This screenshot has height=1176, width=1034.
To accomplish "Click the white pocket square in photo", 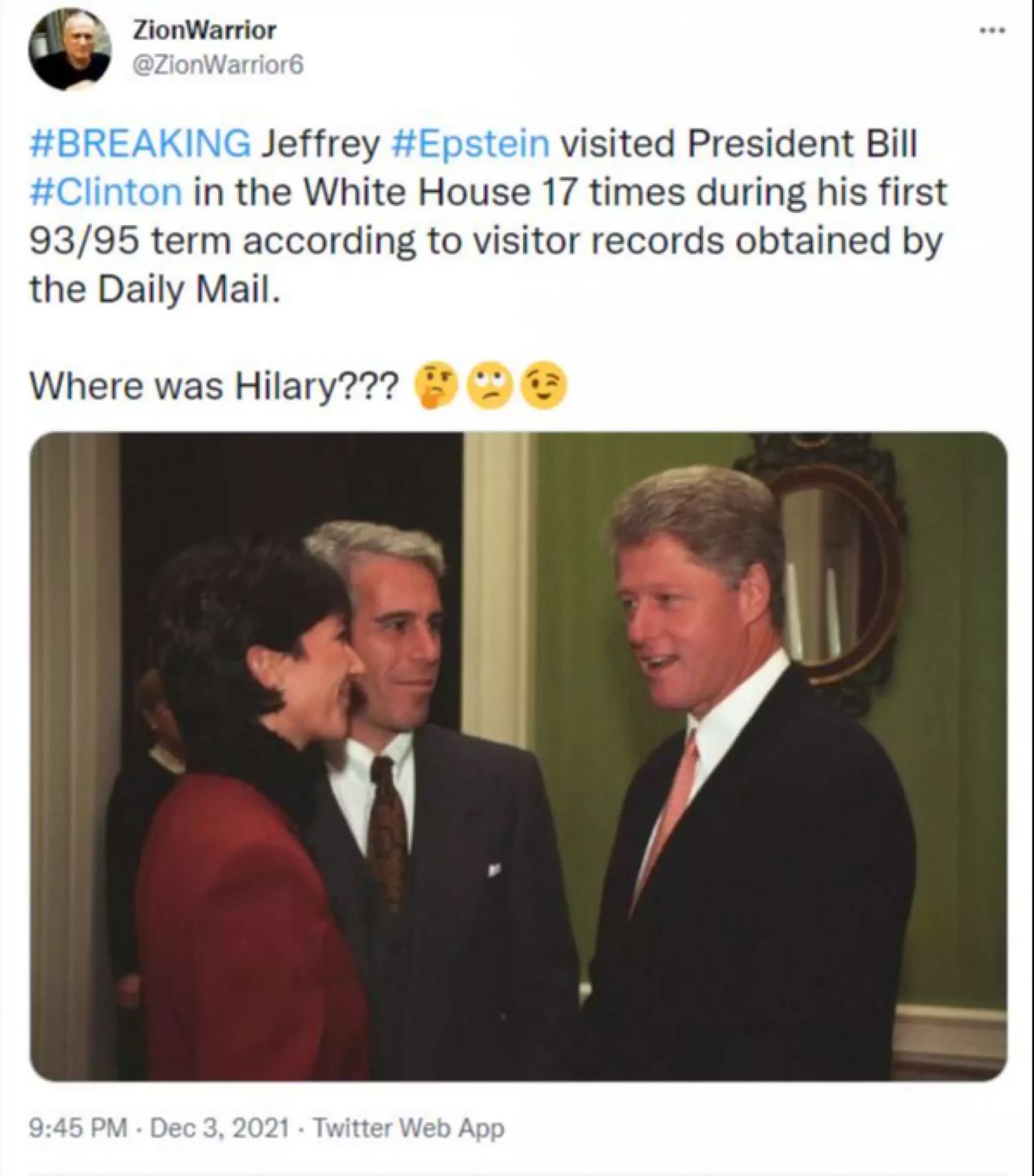I will [x=493, y=869].
